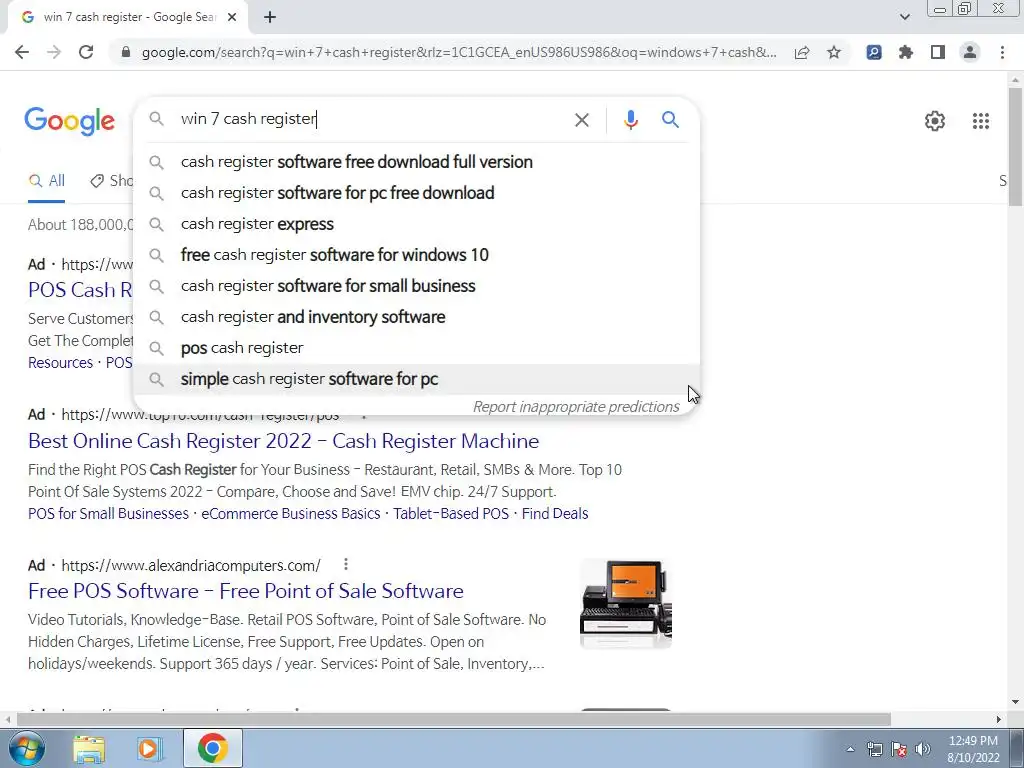The image size is (1024, 768).
Task: Open site info via the padlock icon
Action: tap(126, 52)
